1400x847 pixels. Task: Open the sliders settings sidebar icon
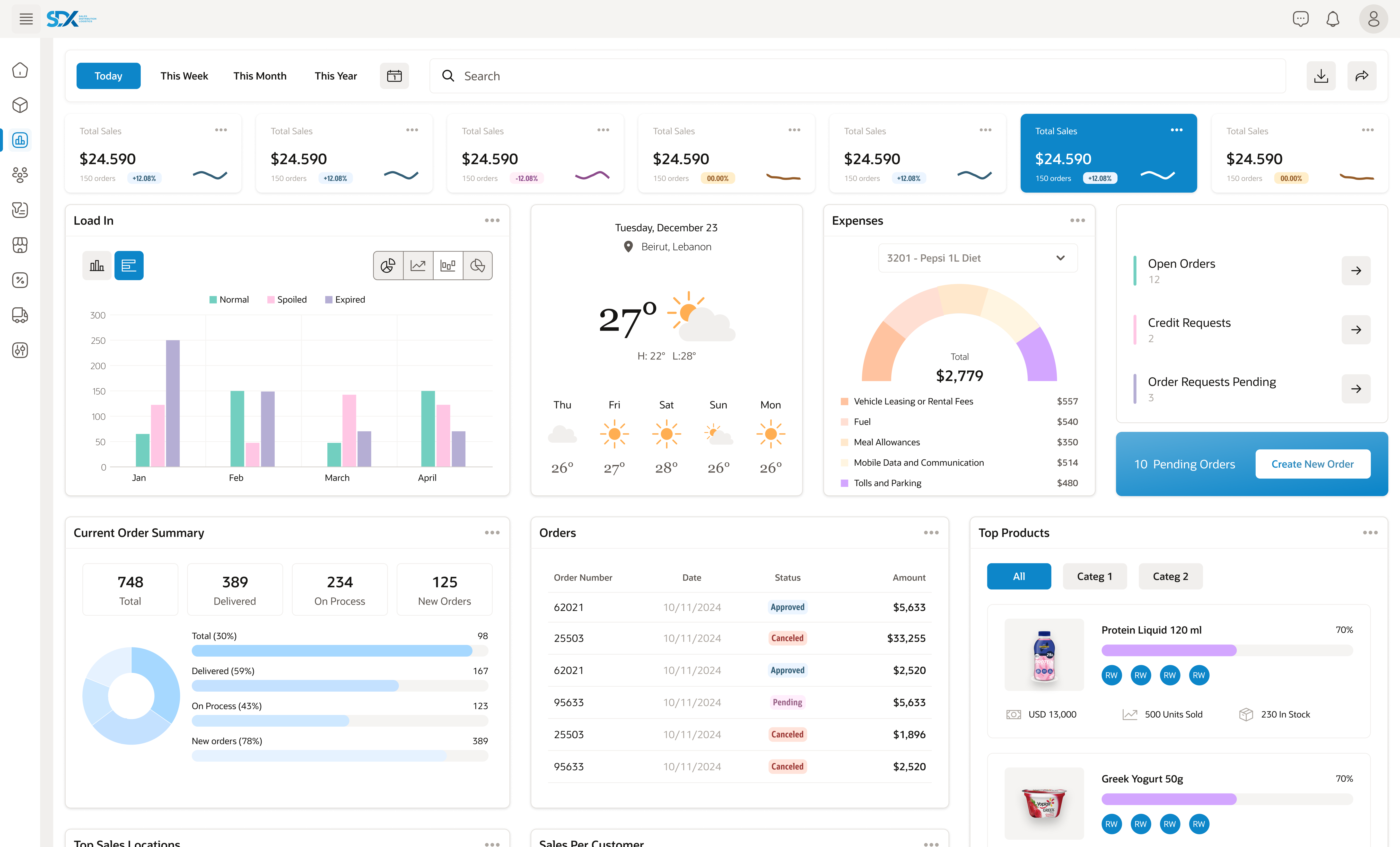(20, 350)
